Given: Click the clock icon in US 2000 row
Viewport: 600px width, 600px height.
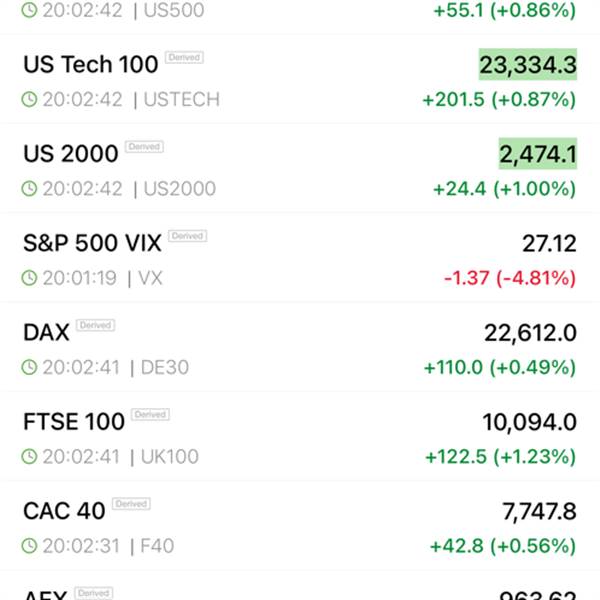Looking at the screenshot, I should click(x=30, y=189).
